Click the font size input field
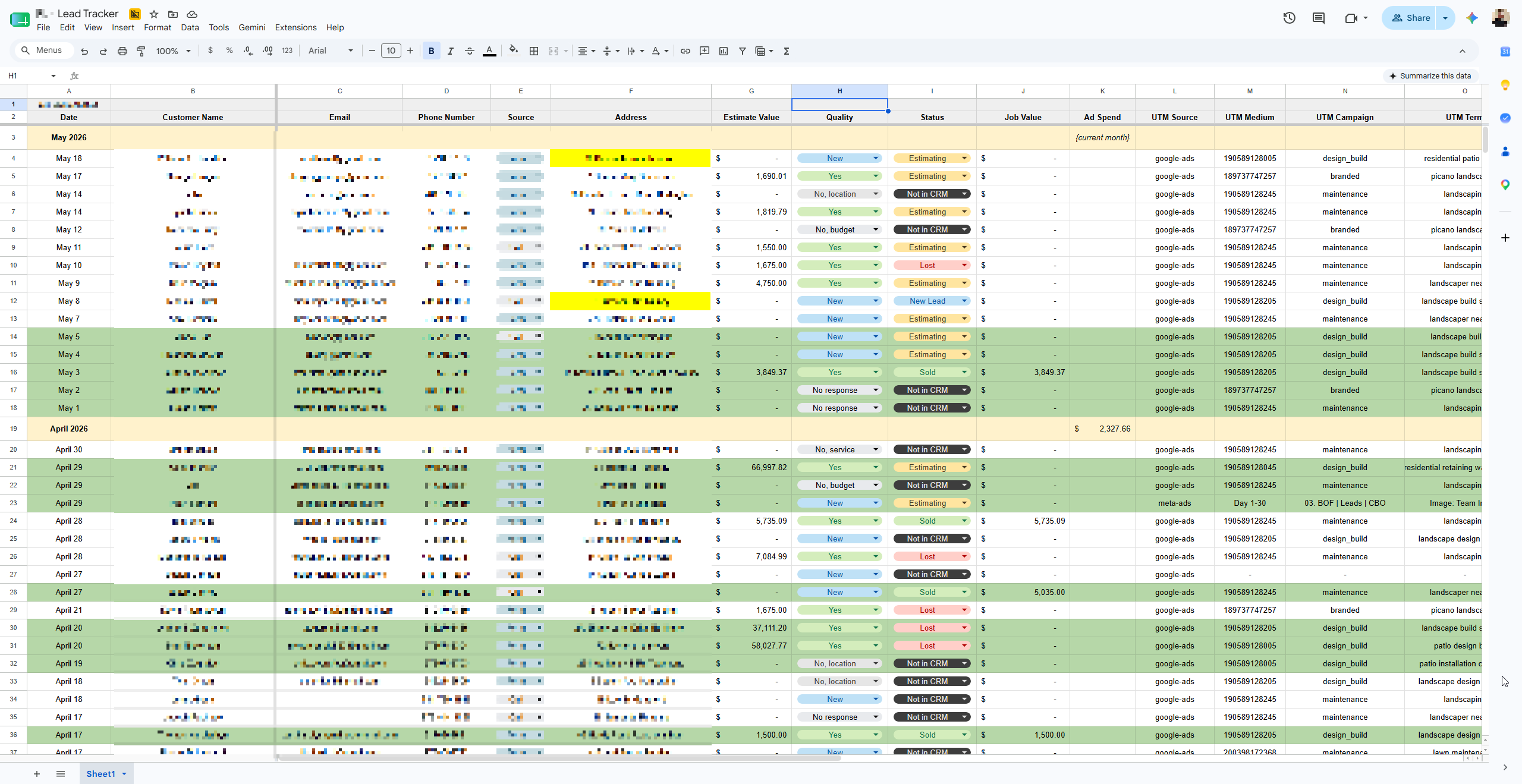Screen dimensions: 1522x784 391,51
